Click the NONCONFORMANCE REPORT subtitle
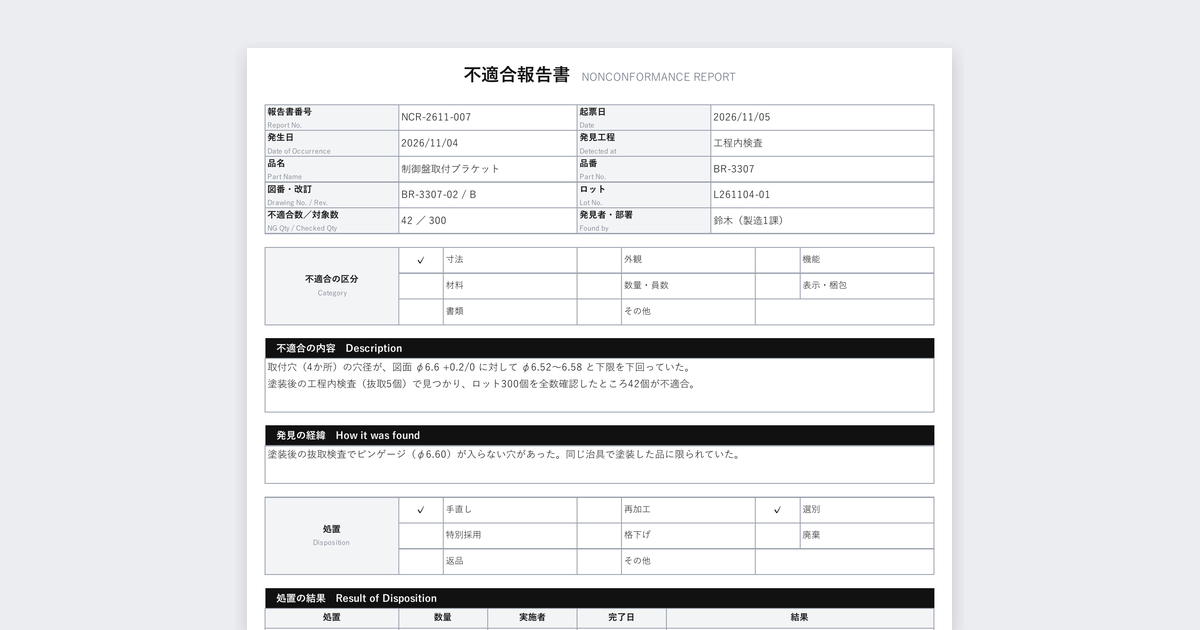Screen dimensions: 1200x630 (x=658, y=77)
